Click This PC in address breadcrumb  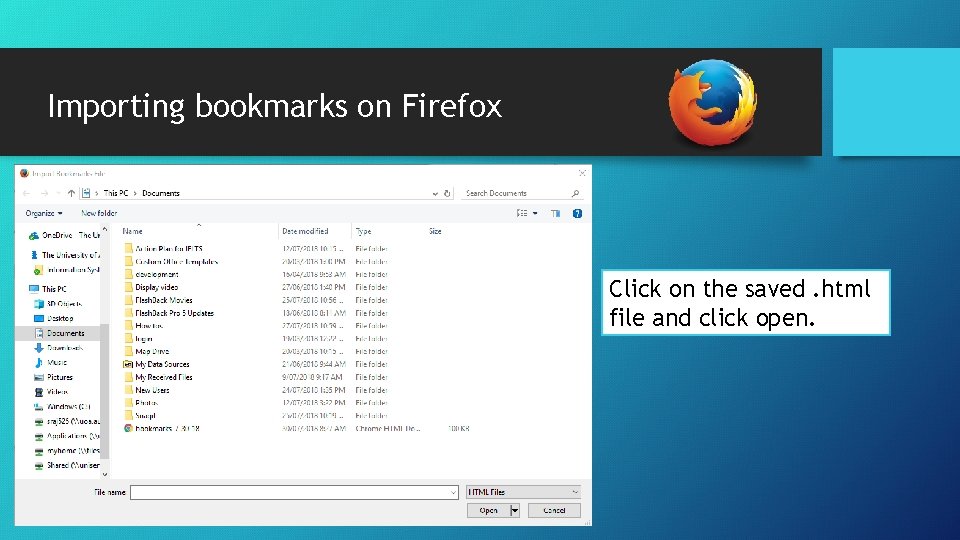pos(116,193)
